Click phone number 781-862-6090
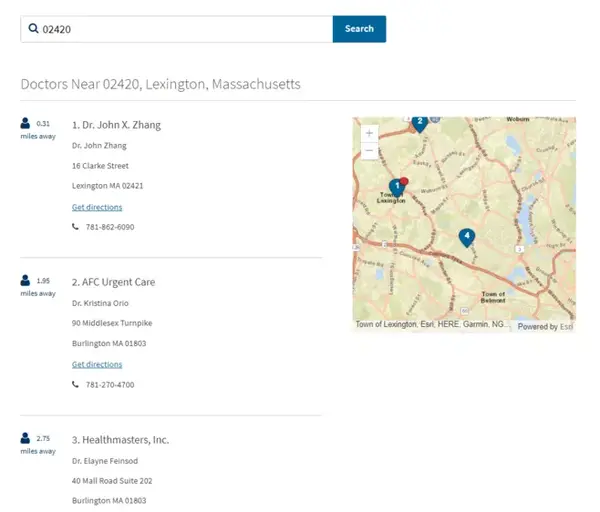Screen dimensions: 600x512 click(110, 227)
